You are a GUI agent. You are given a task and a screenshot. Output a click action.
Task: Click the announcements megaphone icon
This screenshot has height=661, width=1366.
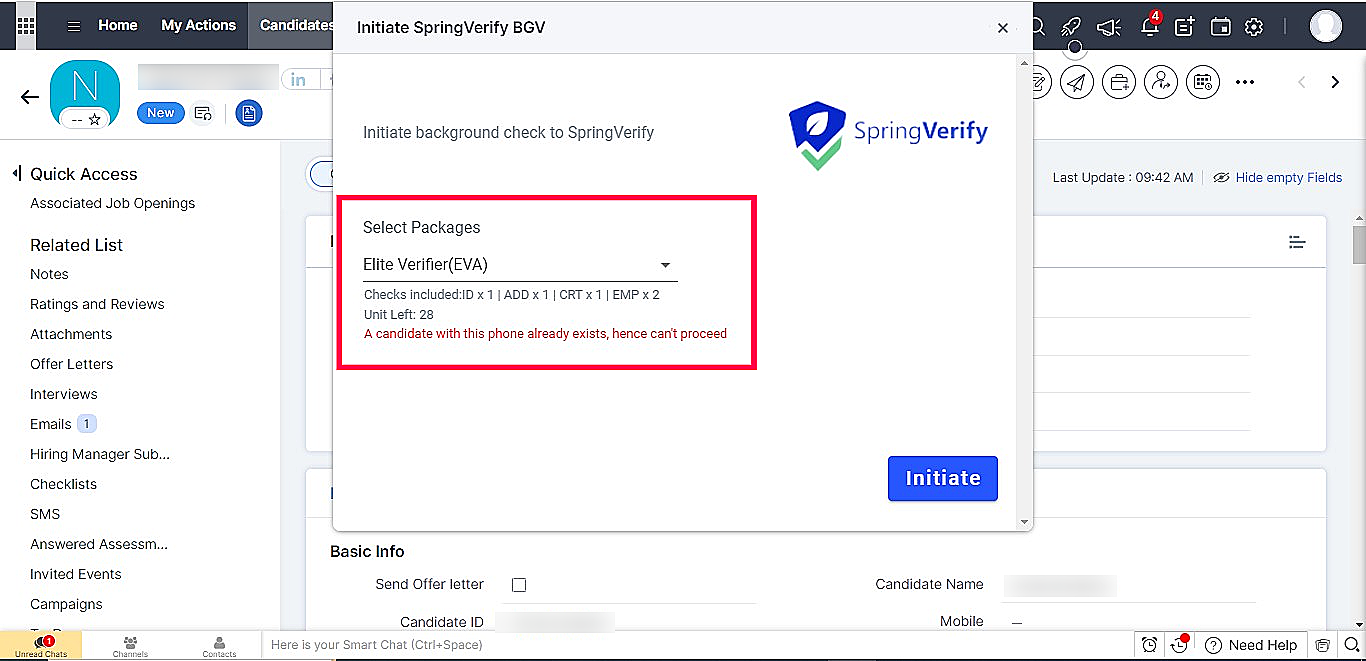pyautogui.click(x=1107, y=27)
